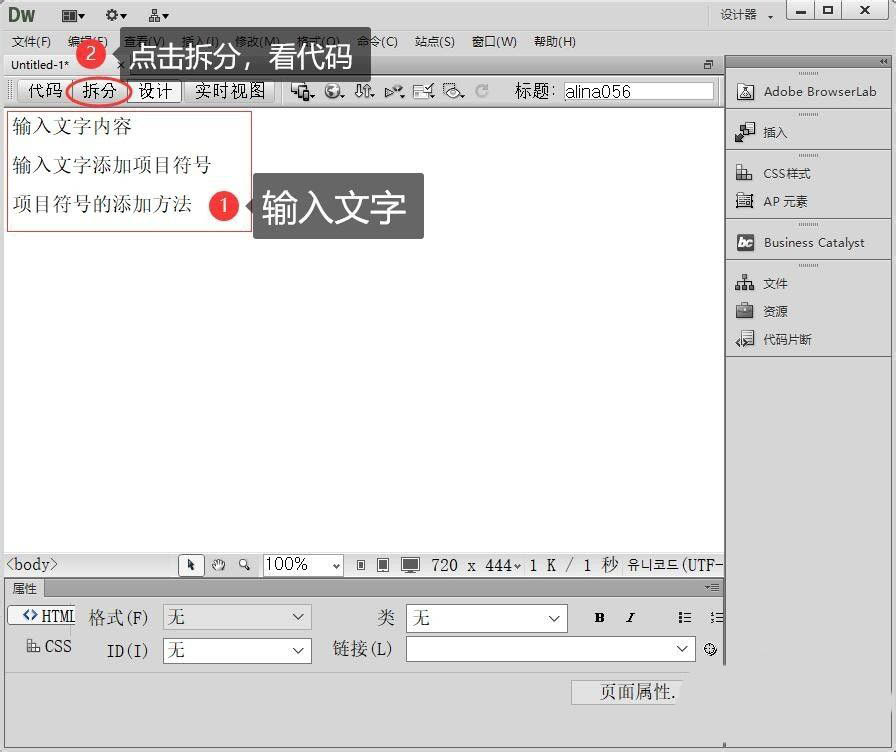The image size is (896, 752).
Task: Click the Preview in Browser globe icon
Action: click(x=332, y=91)
